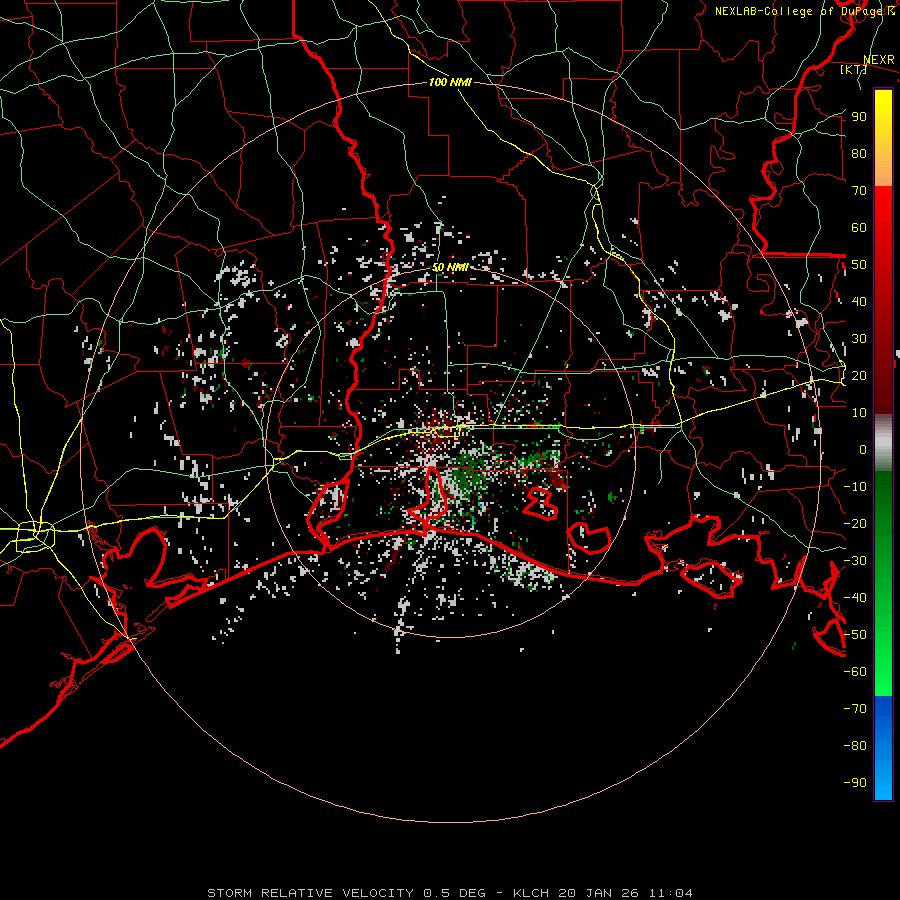Select the 10 scale label
Screen dimensions: 900x900
point(859,413)
